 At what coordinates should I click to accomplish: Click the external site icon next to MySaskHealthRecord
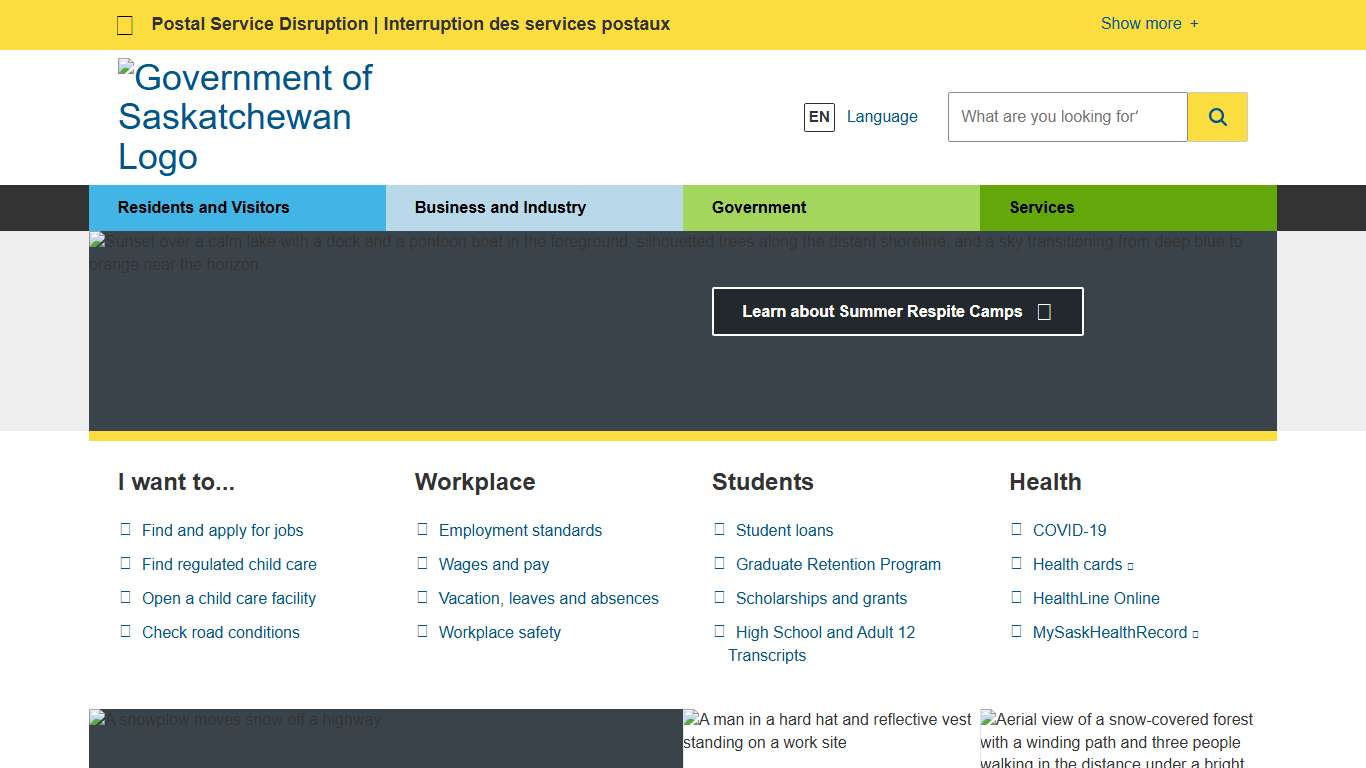(1195, 632)
